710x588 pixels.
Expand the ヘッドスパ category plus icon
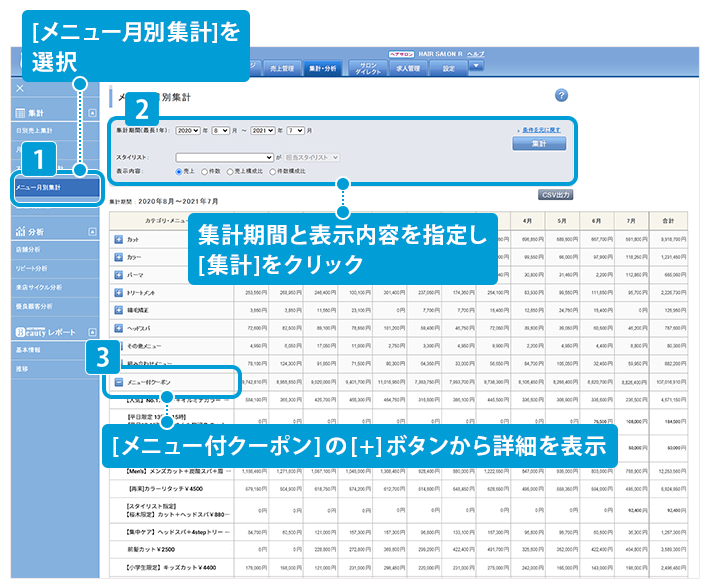119,327
